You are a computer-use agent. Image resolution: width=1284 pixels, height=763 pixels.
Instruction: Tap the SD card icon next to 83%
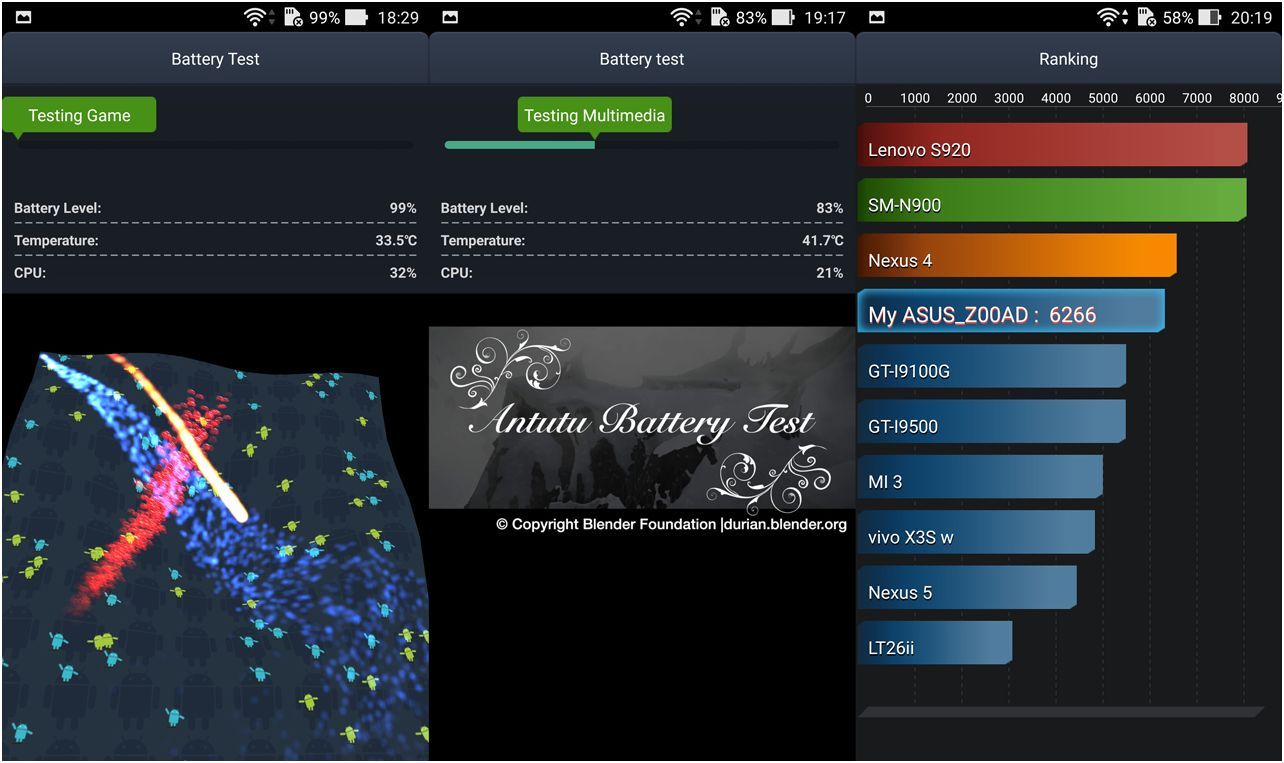[x=721, y=17]
